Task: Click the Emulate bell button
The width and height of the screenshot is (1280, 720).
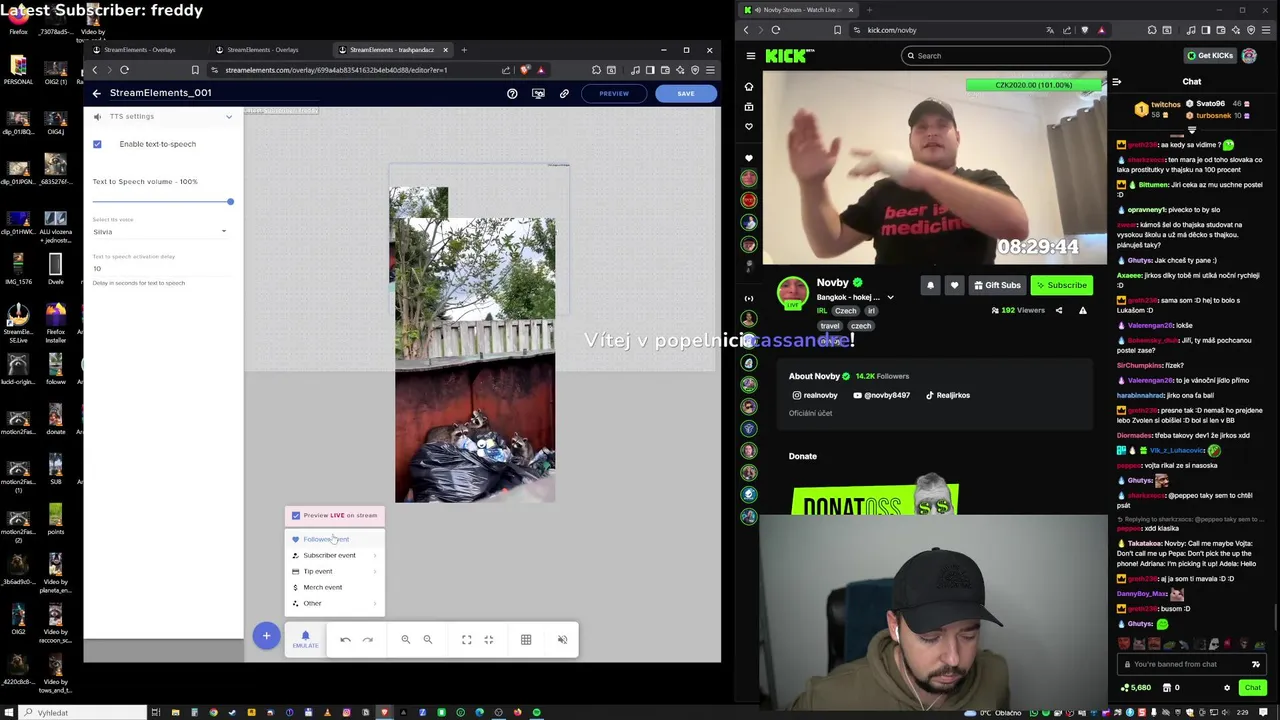Action: (x=305, y=639)
